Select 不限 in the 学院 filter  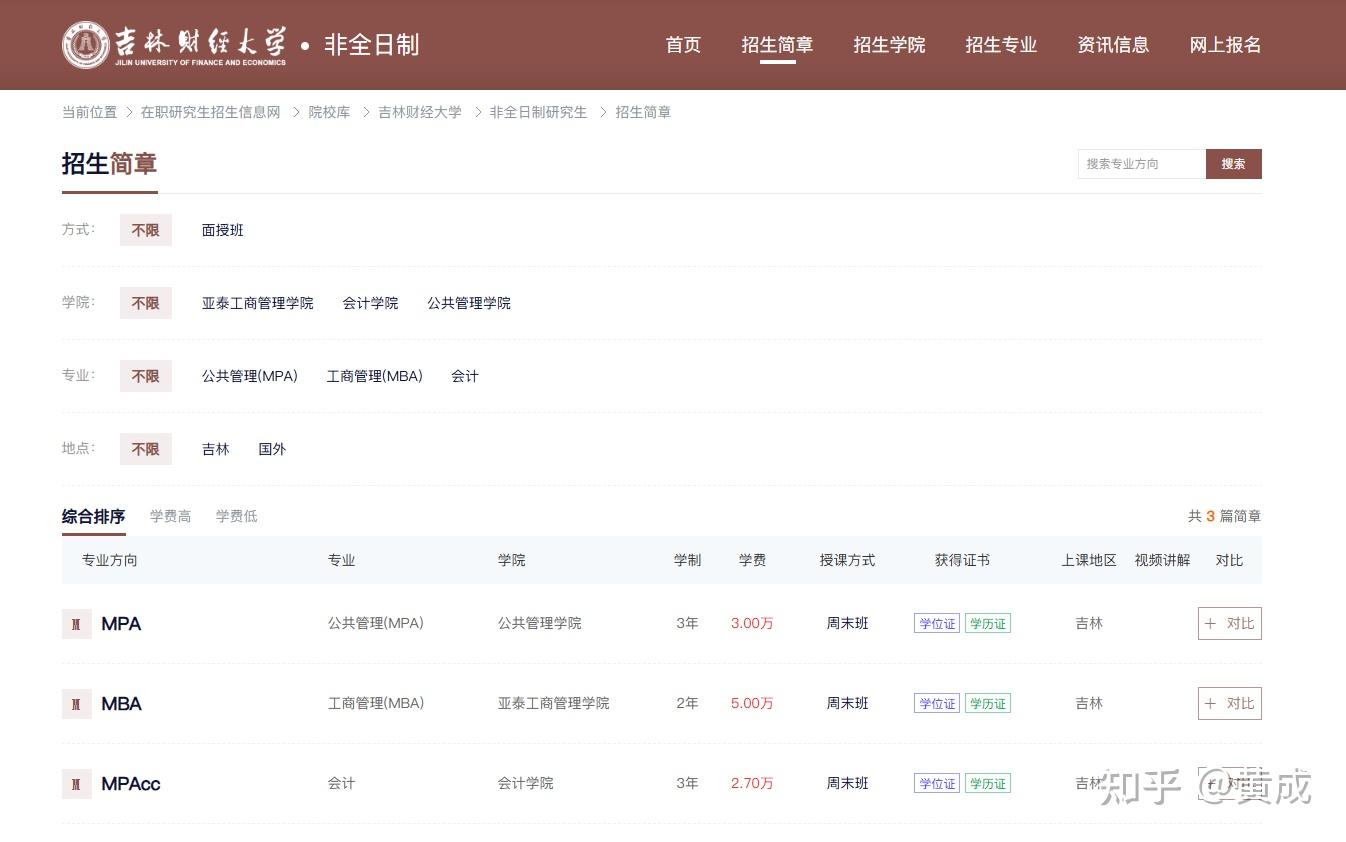(146, 303)
